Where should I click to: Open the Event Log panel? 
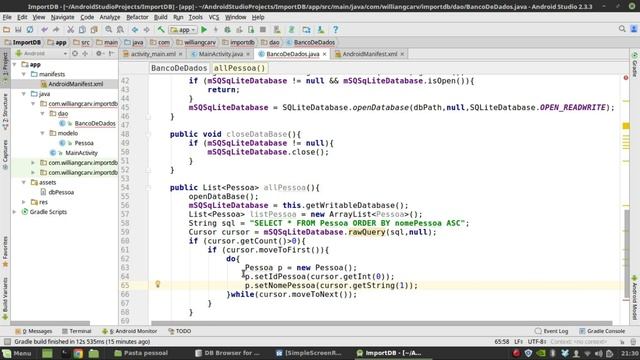point(551,331)
